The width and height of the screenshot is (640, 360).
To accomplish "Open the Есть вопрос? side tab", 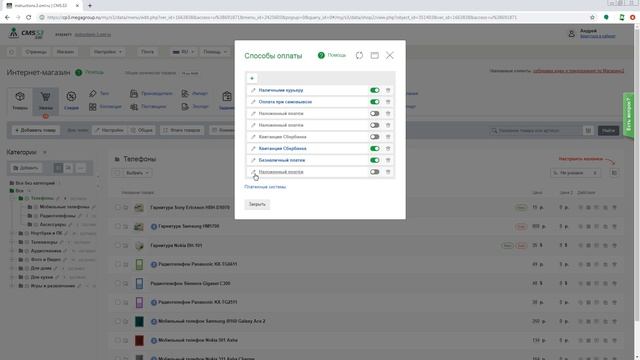I will (629, 114).
